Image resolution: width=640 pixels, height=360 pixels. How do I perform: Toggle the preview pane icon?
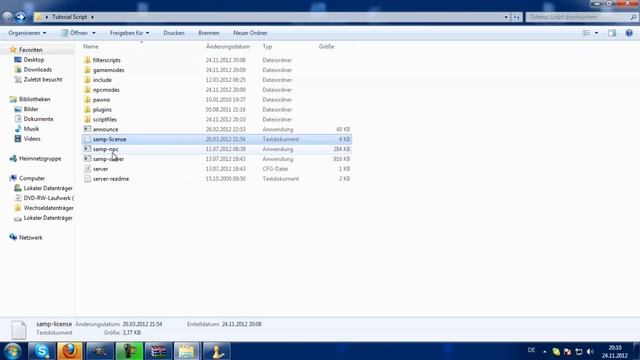coord(611,33)
